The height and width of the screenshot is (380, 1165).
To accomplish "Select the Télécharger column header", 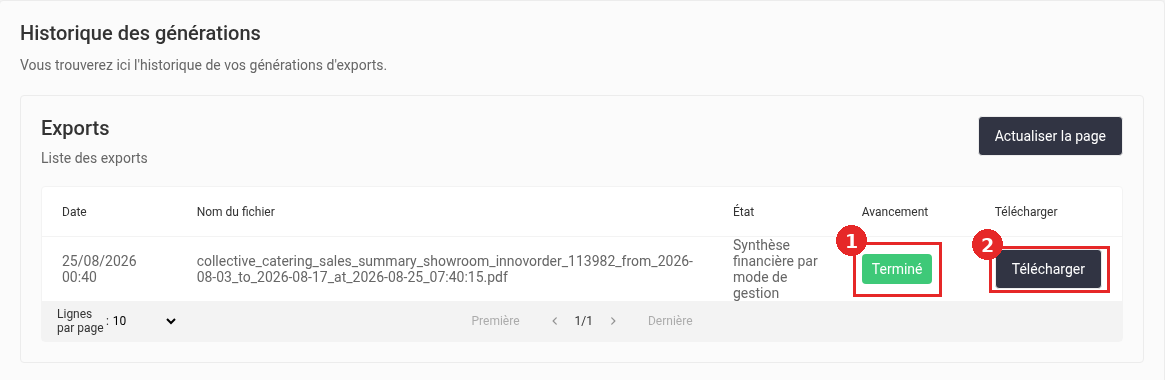I will pyautogui.click(x=1026, y=212).
